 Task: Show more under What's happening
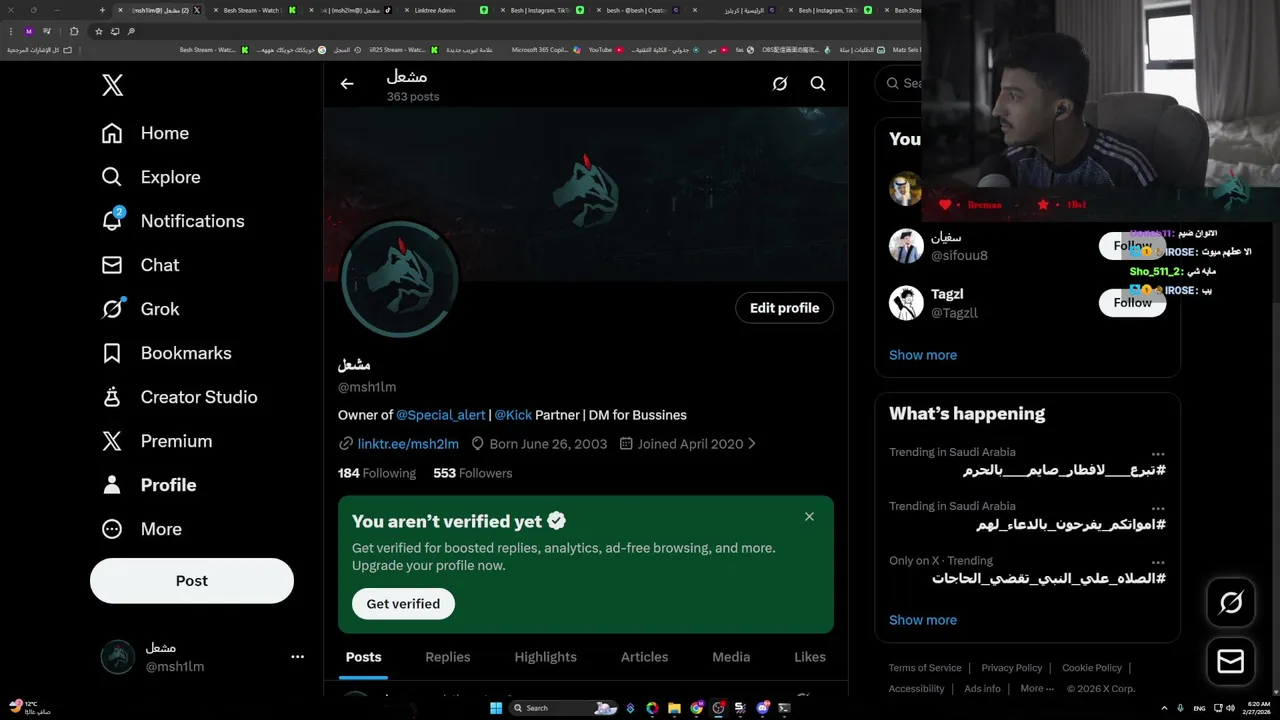923,620
